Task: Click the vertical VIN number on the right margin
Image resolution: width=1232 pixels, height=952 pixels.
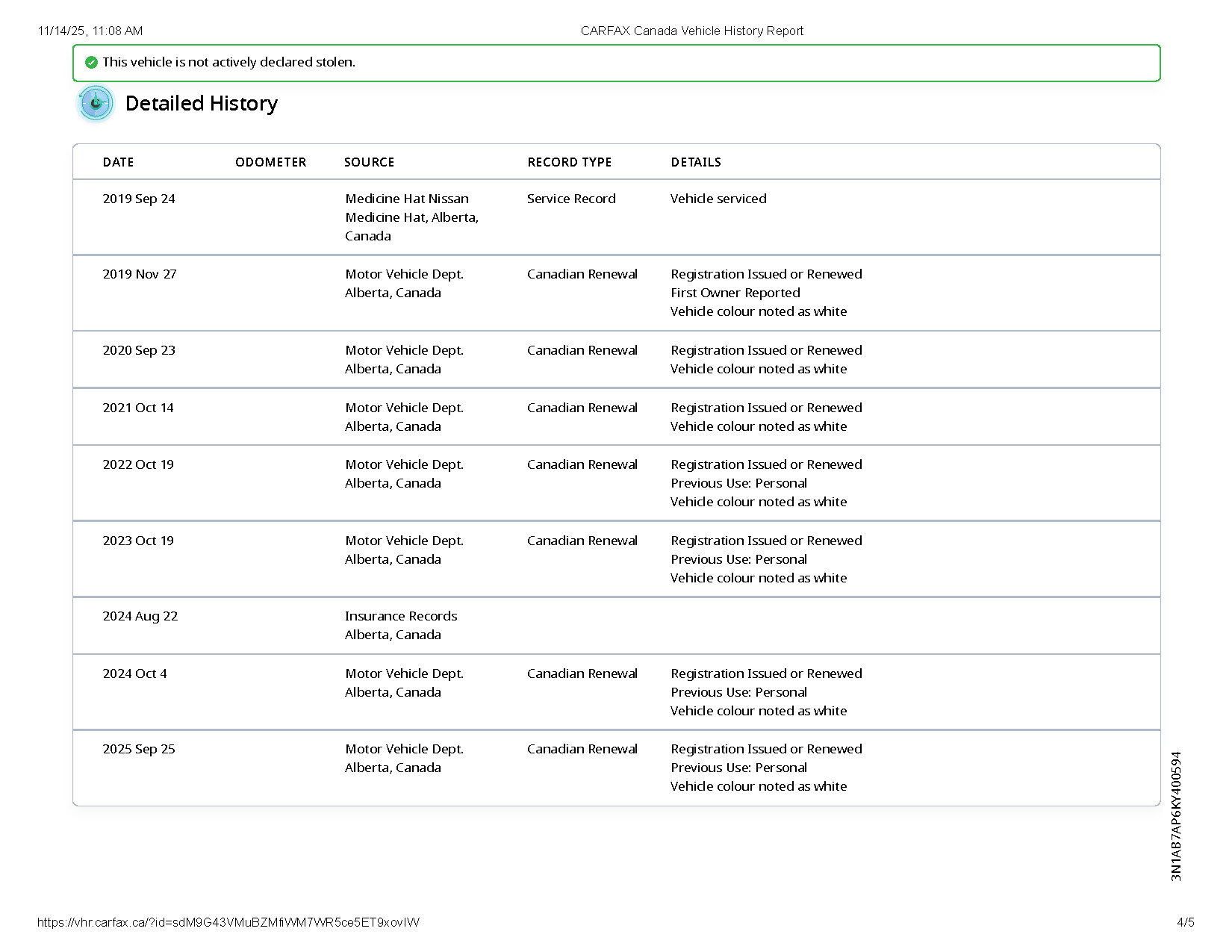Action: tap(1176, 816)
